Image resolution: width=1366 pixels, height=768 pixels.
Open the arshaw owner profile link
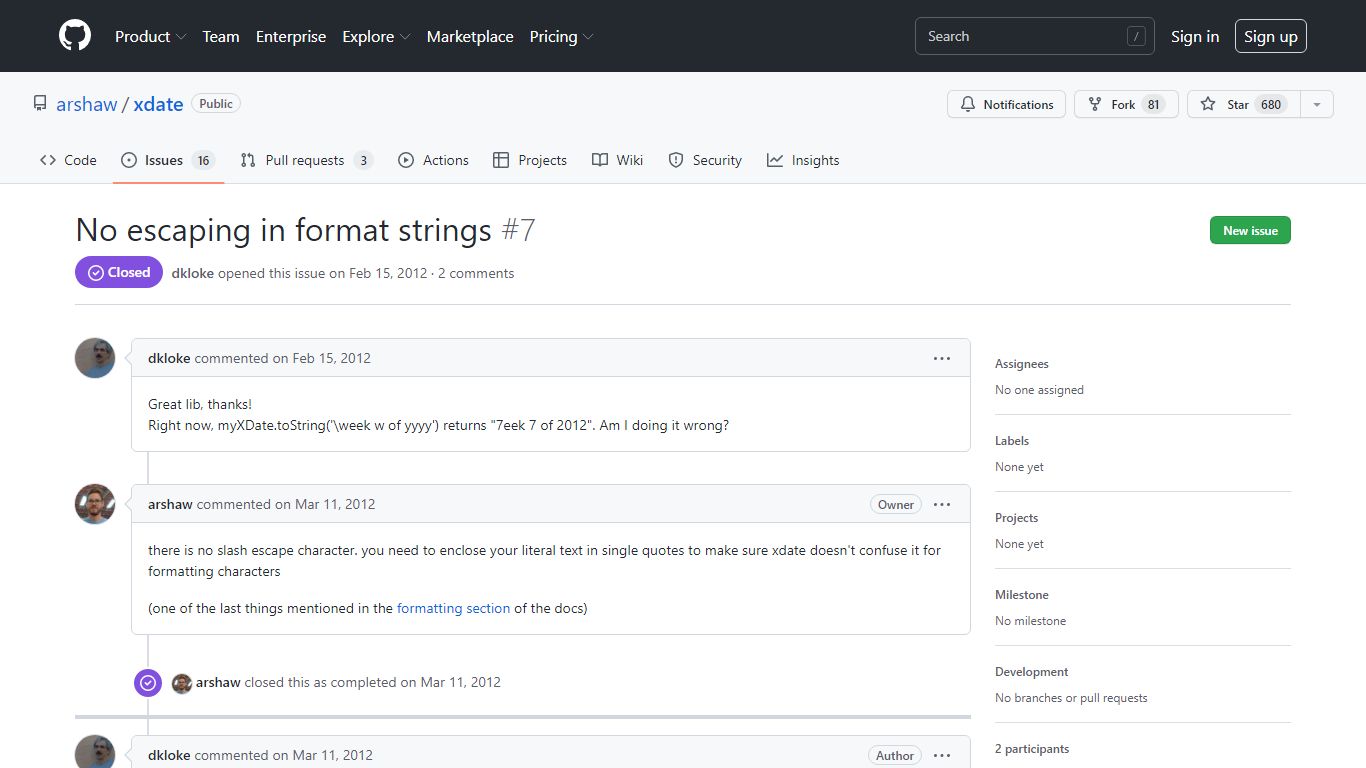click(87, 104)
